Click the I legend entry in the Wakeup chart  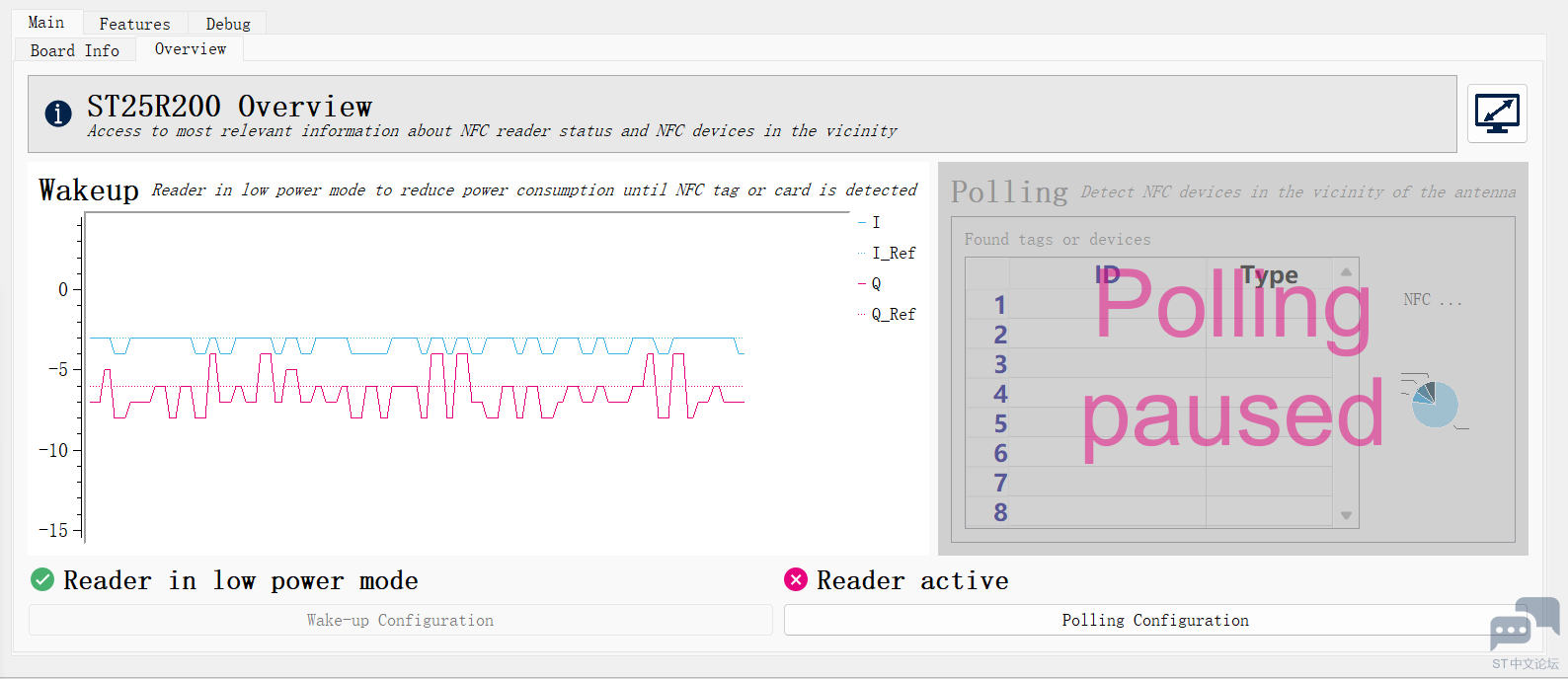[870, 222]
